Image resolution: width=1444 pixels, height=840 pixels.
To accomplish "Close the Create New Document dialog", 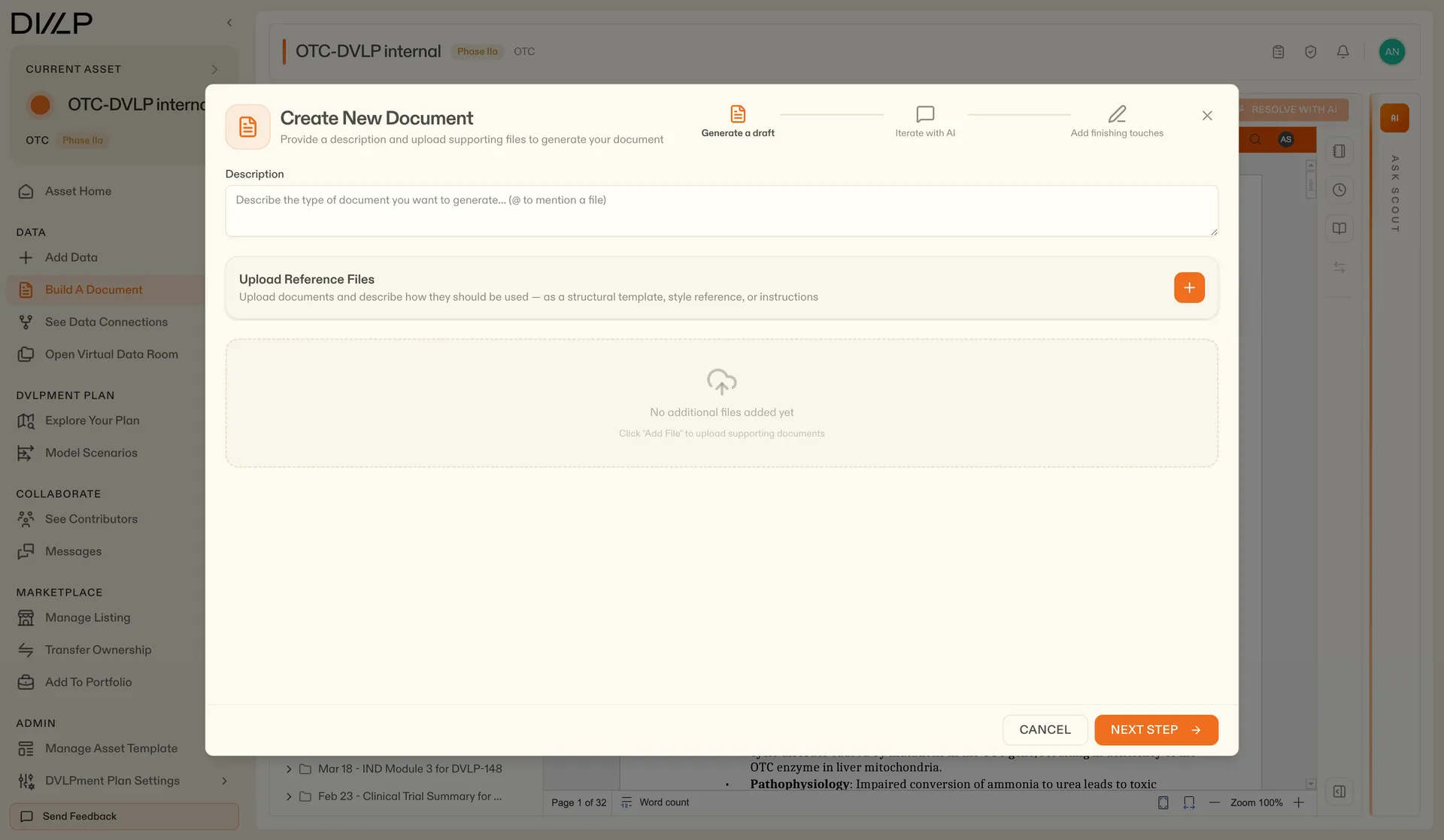I will [1207, 115].
